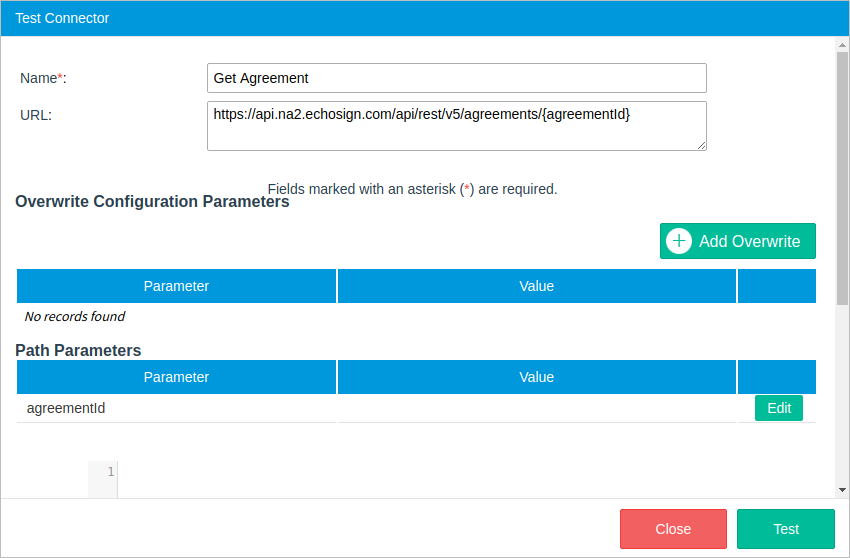Edit the agreementId path parameter

pyautogui.click(x=778, y=408)
